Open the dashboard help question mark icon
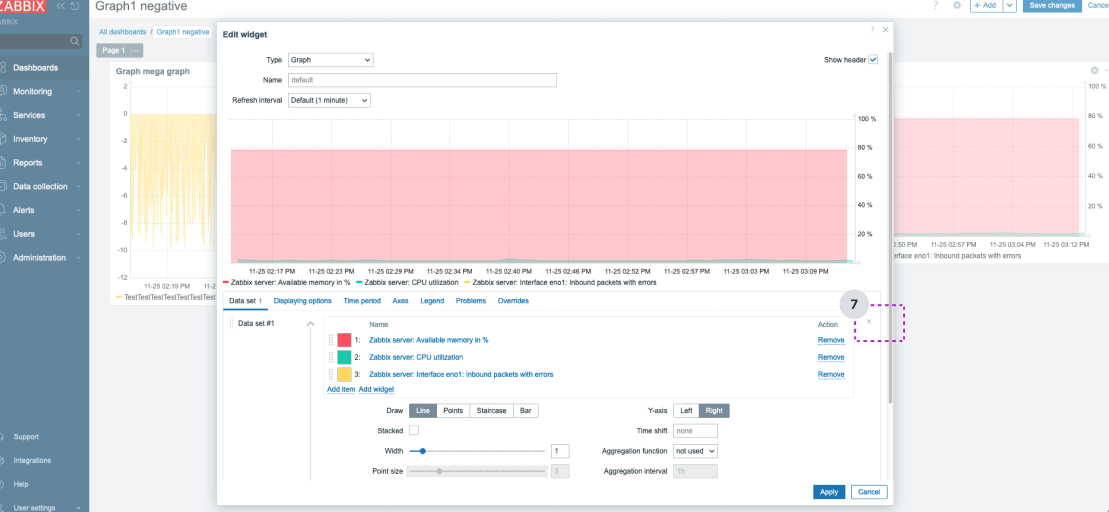 [x=935, y=5]
